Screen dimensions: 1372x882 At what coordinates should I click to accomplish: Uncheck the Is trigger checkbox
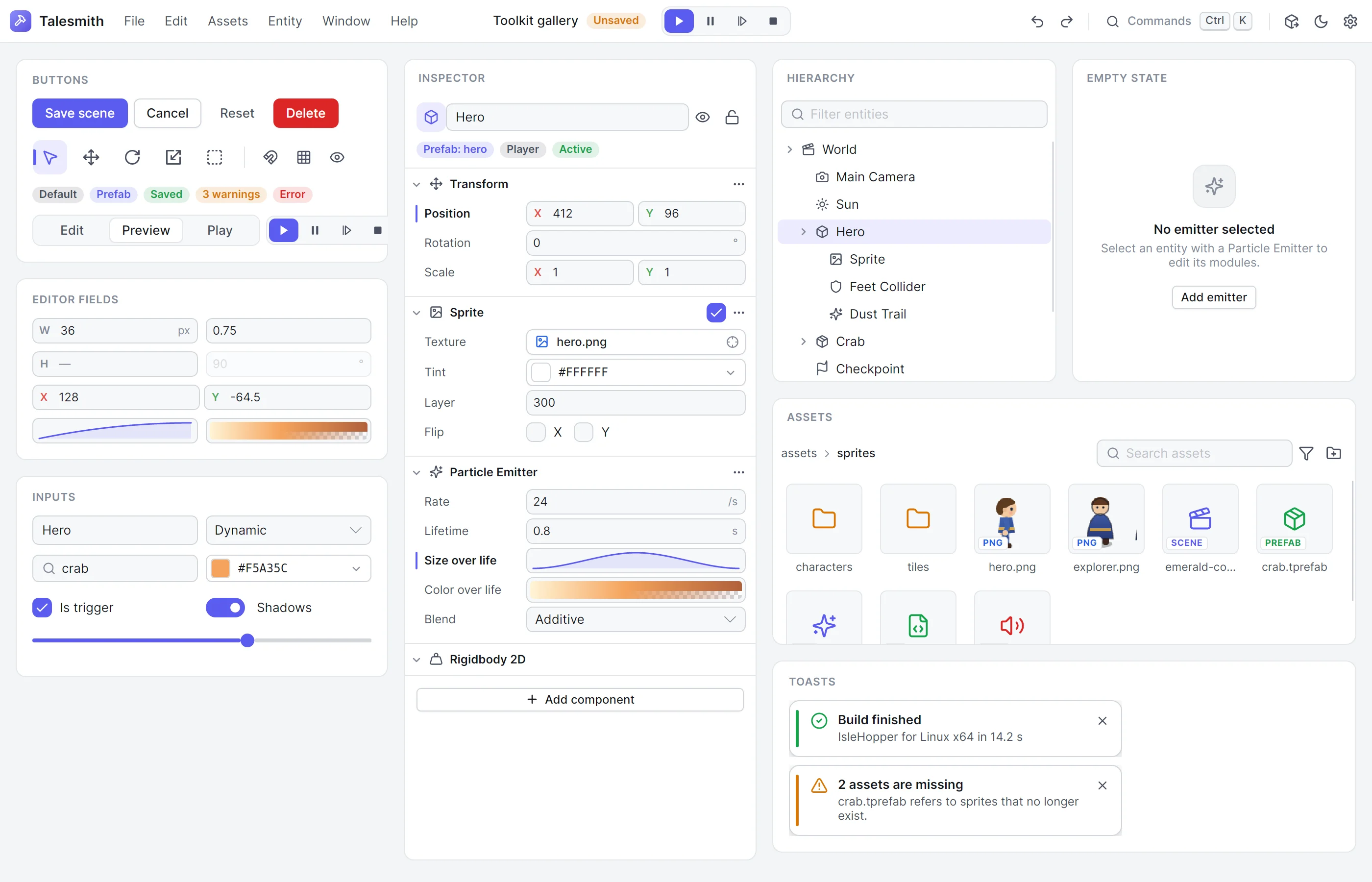click(42, 608)
